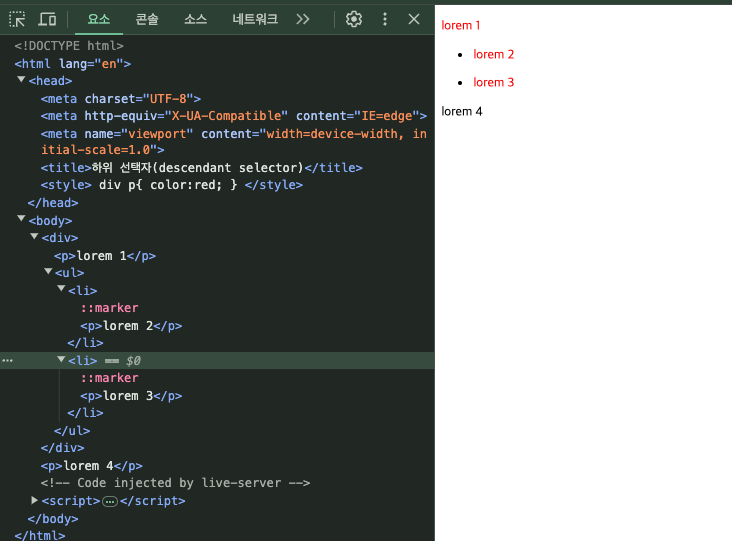Open the row actions ellipsis beside selected li

[x=7, y=360]
